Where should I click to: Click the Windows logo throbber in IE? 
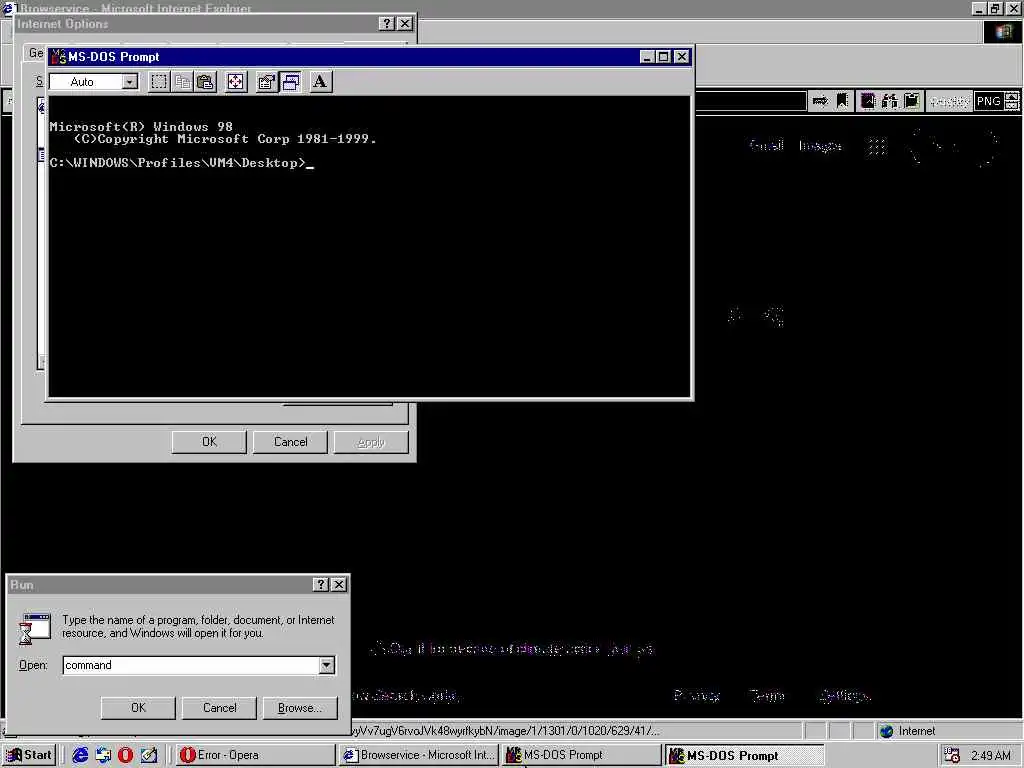click(x=1003, y=31)
